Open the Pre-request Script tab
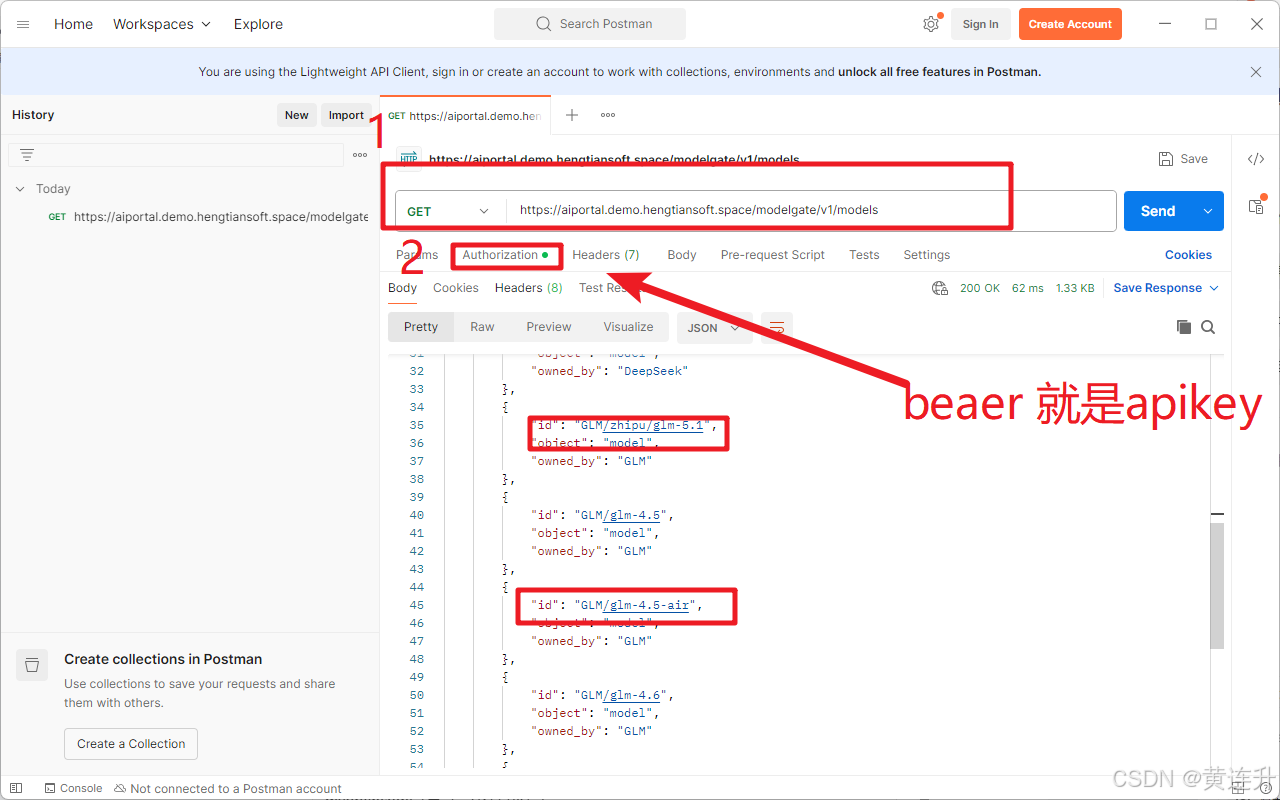This screenshot has height=800, width=1280. coord(773,255)
